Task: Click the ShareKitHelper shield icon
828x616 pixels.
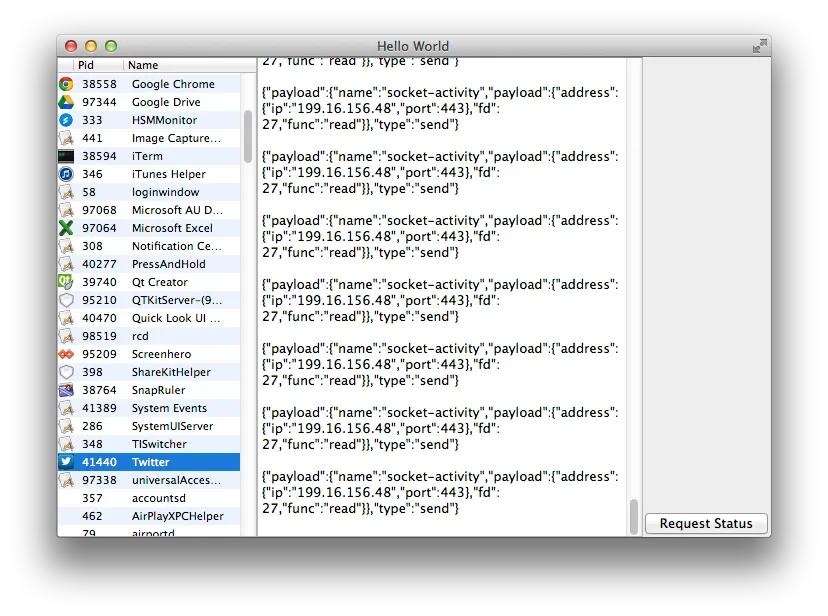Action: point(66,372)
